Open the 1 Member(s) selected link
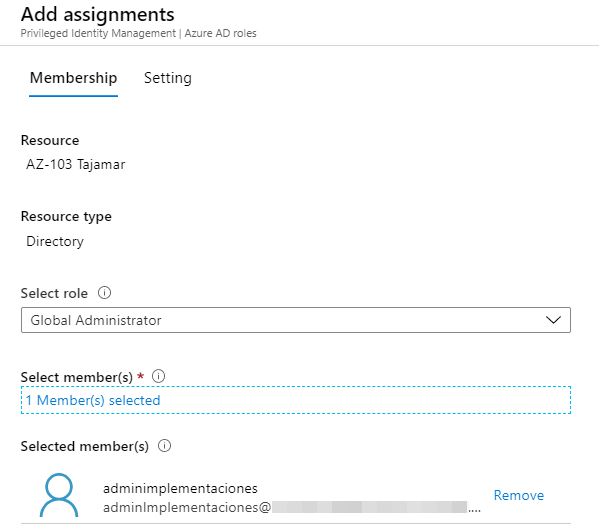 [x=93, y=400]
